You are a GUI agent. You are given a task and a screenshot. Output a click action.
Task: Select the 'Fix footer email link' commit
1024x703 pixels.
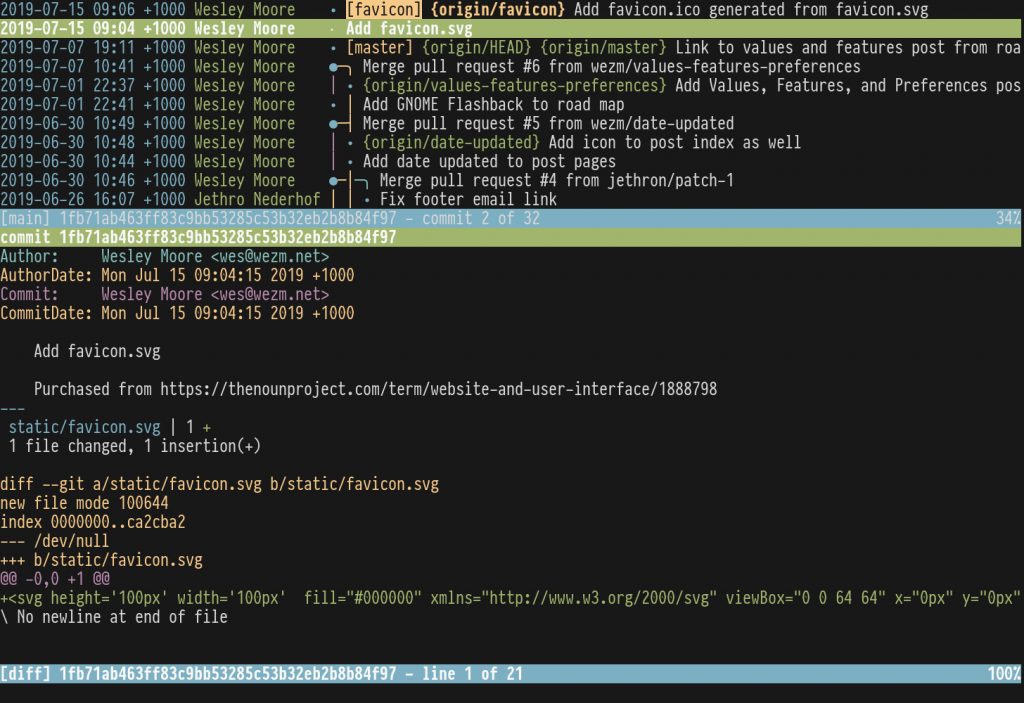click(468, 199)
